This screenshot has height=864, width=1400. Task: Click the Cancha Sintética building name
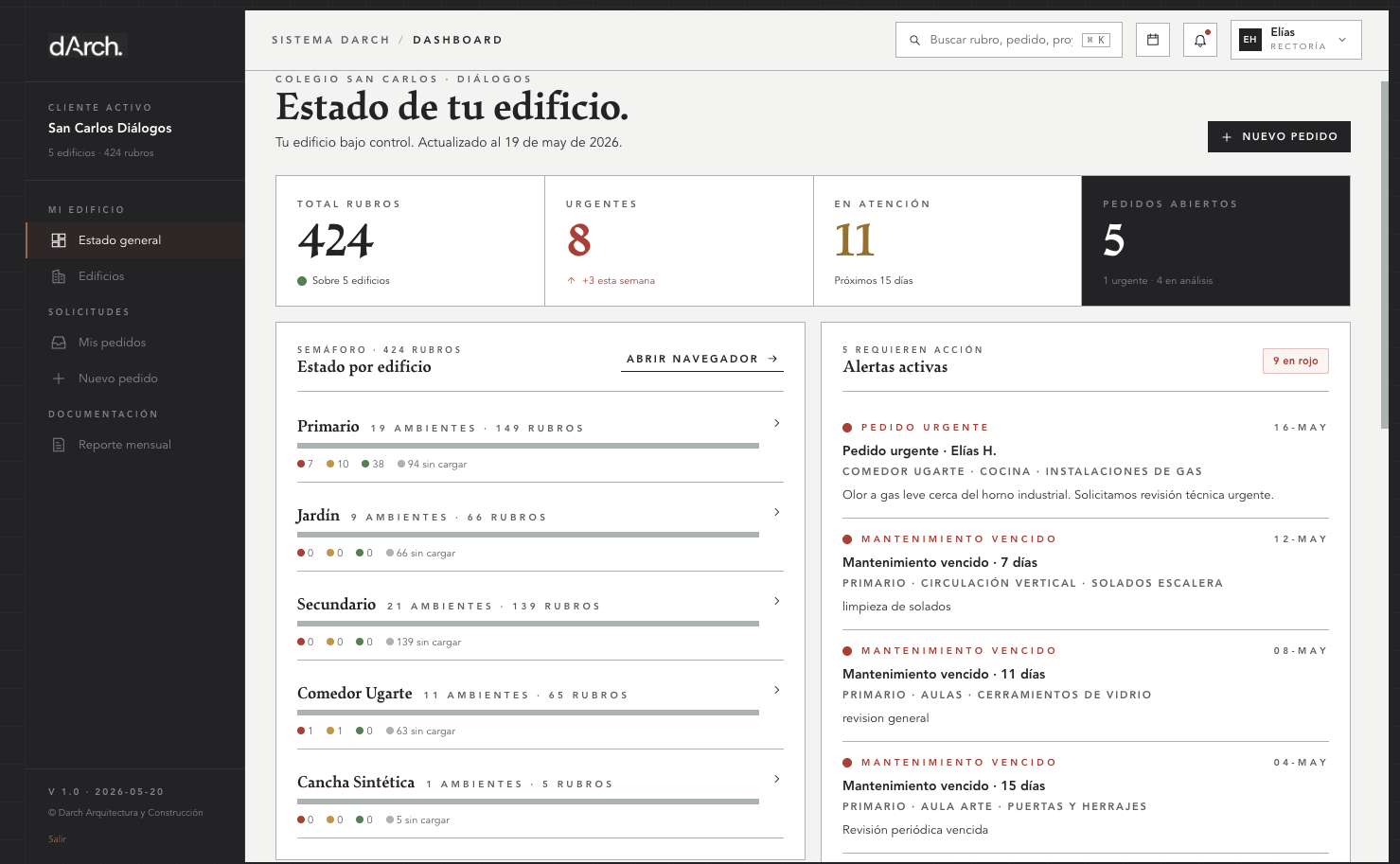(356, 782)
